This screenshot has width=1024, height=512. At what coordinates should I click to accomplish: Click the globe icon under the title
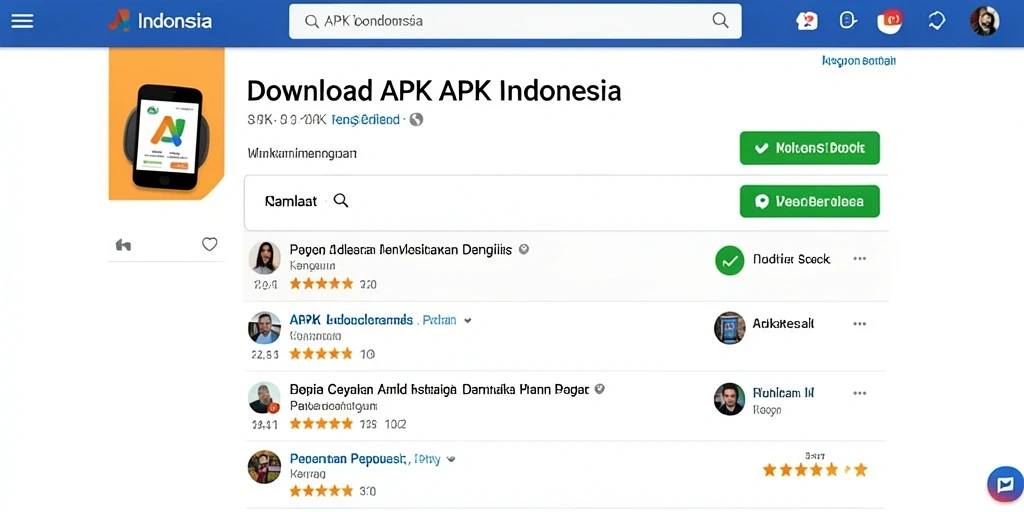pos(416,120)
